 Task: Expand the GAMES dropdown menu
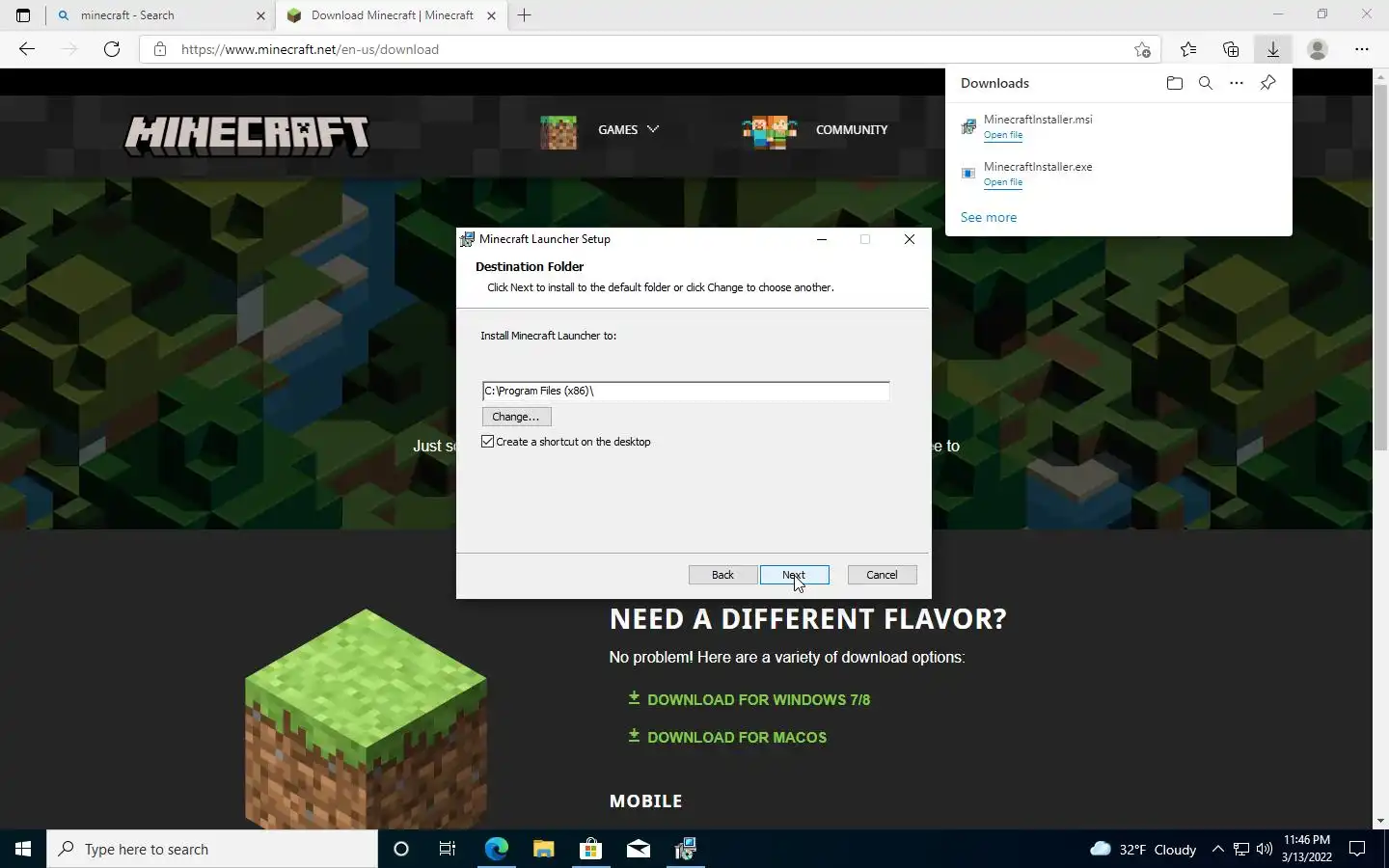point(628,129)
